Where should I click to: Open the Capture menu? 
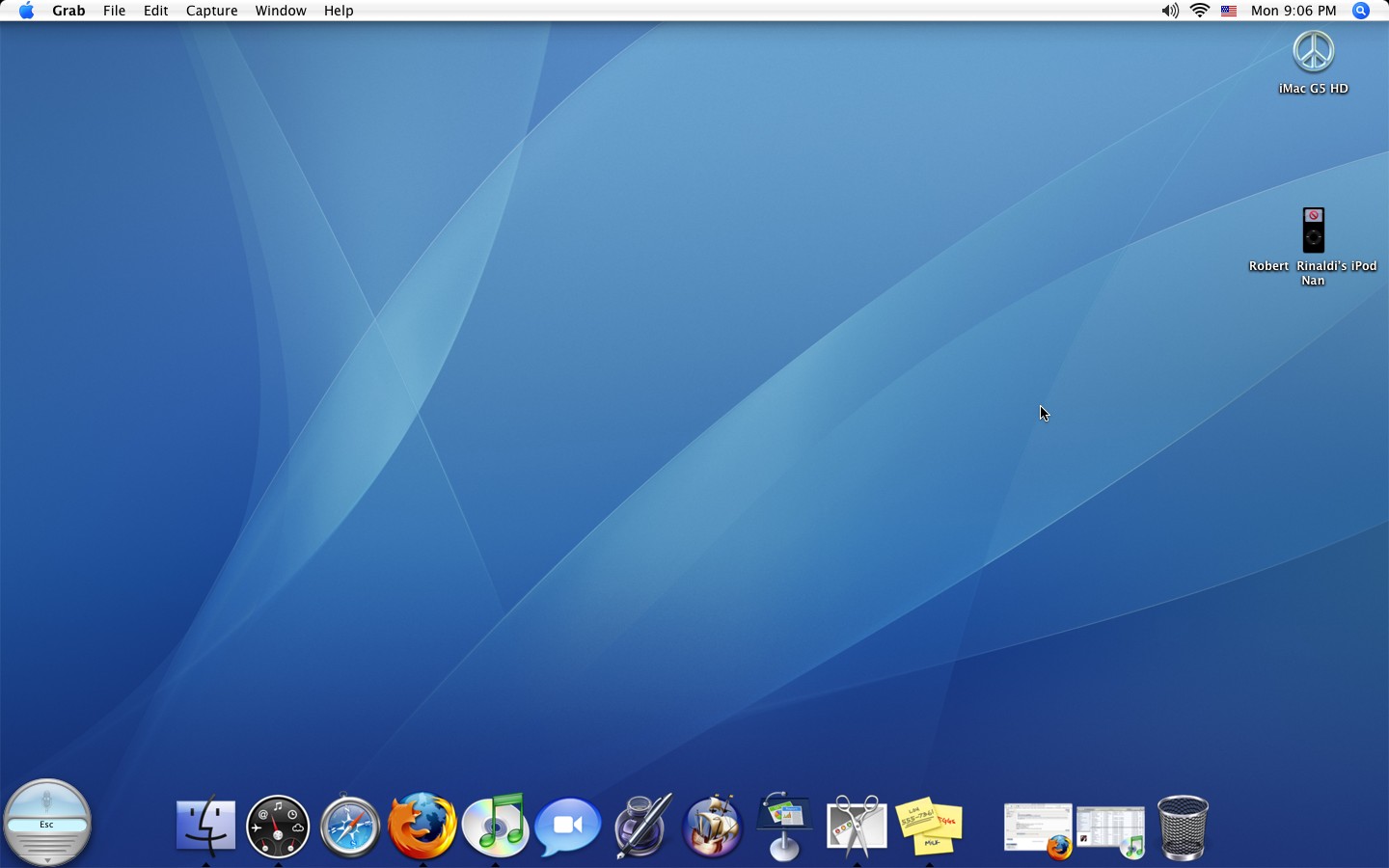[211, 11]
